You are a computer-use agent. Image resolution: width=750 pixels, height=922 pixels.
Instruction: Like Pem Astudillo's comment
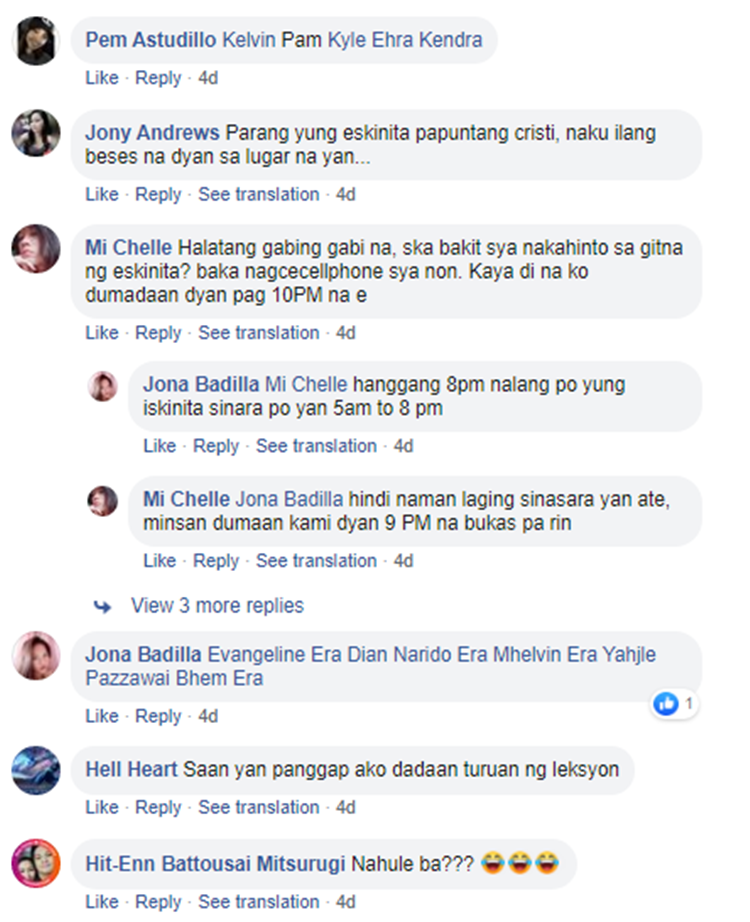[x=102, y=78]
